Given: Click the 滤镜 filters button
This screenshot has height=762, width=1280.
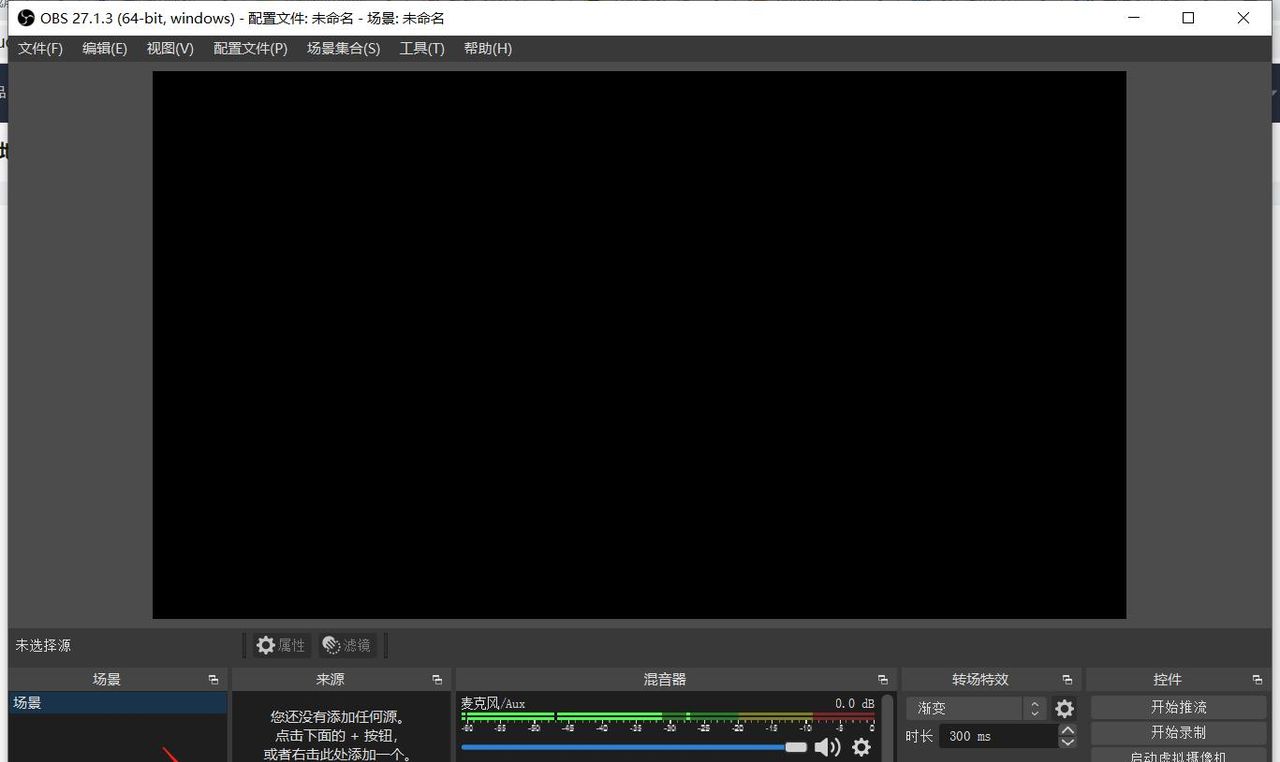Looking at the screenshot, I should 347,645.
